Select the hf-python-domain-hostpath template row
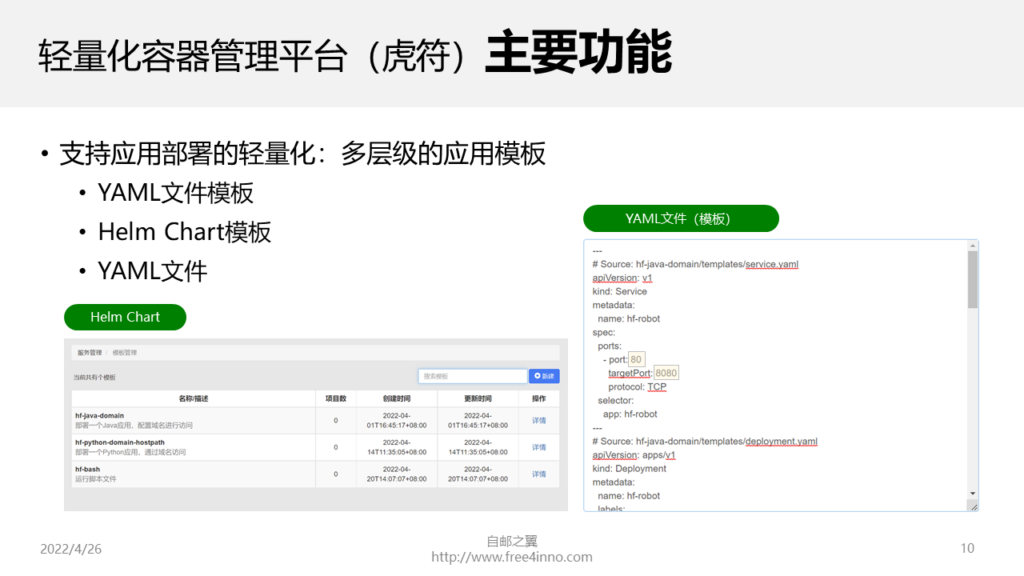Viewport: 1024px width, 576px height. click(x=315, y=447)
